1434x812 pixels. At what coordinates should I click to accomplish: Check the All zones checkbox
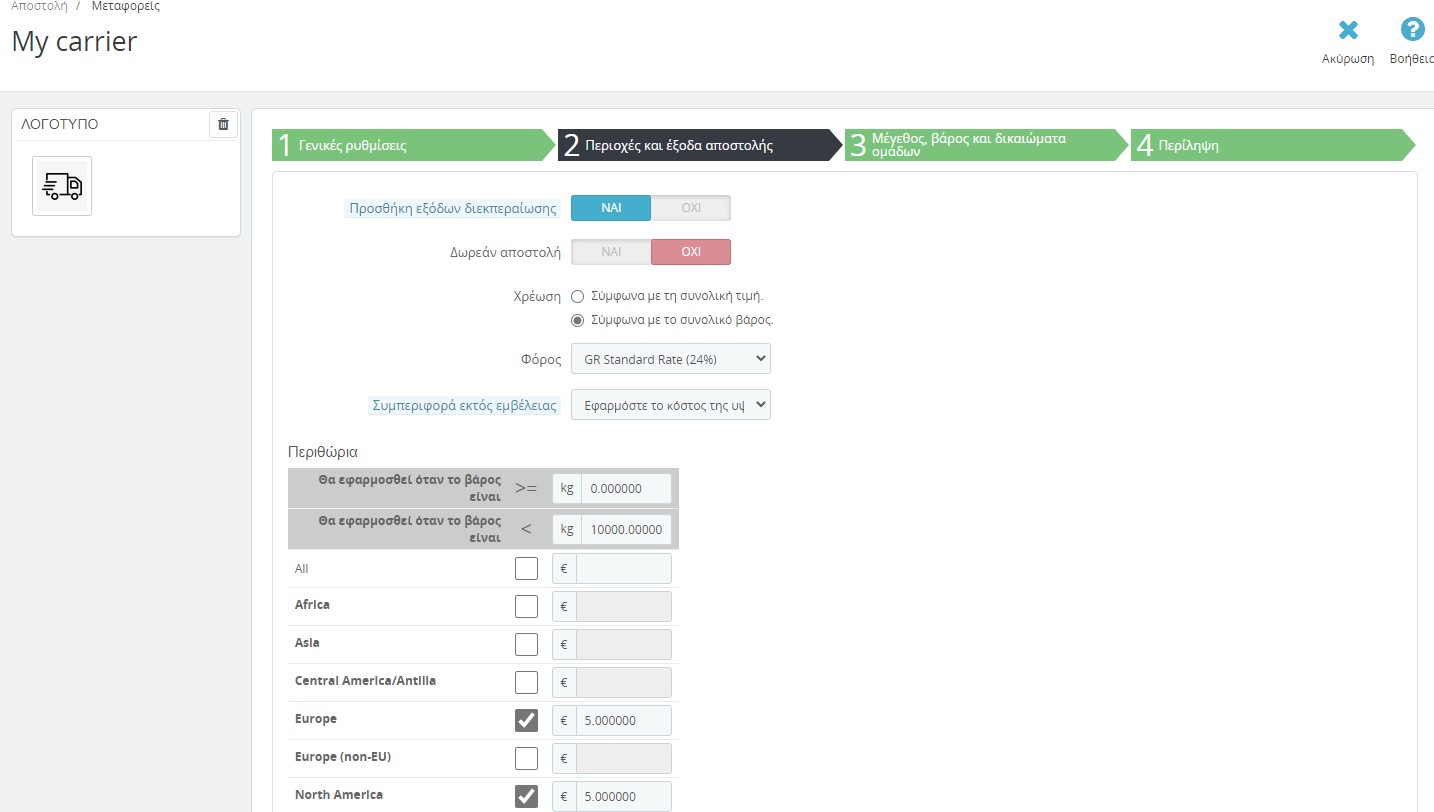[526, 569]
